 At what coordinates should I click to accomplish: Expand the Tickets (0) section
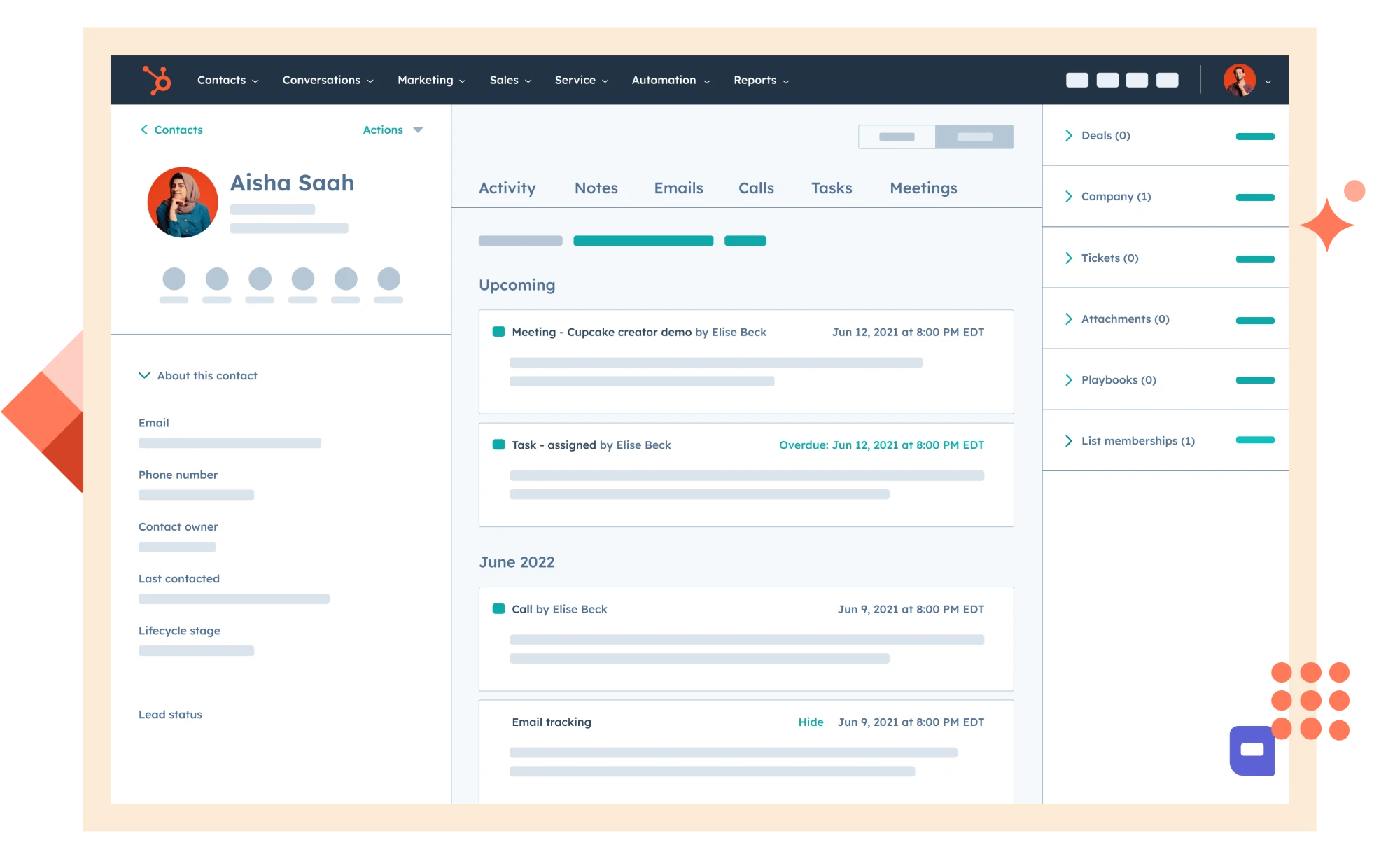coord(1102,258)
